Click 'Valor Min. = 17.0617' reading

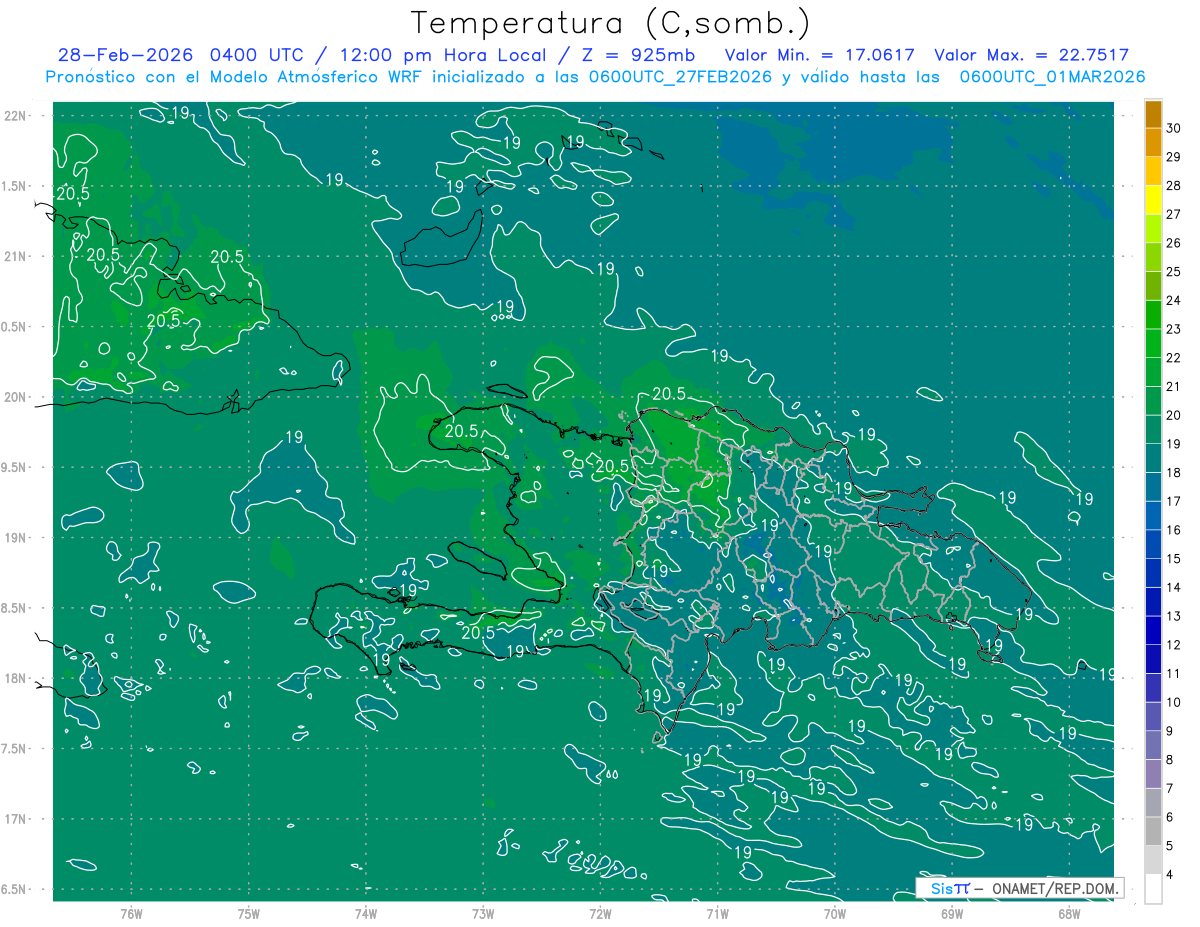(819, 55)
